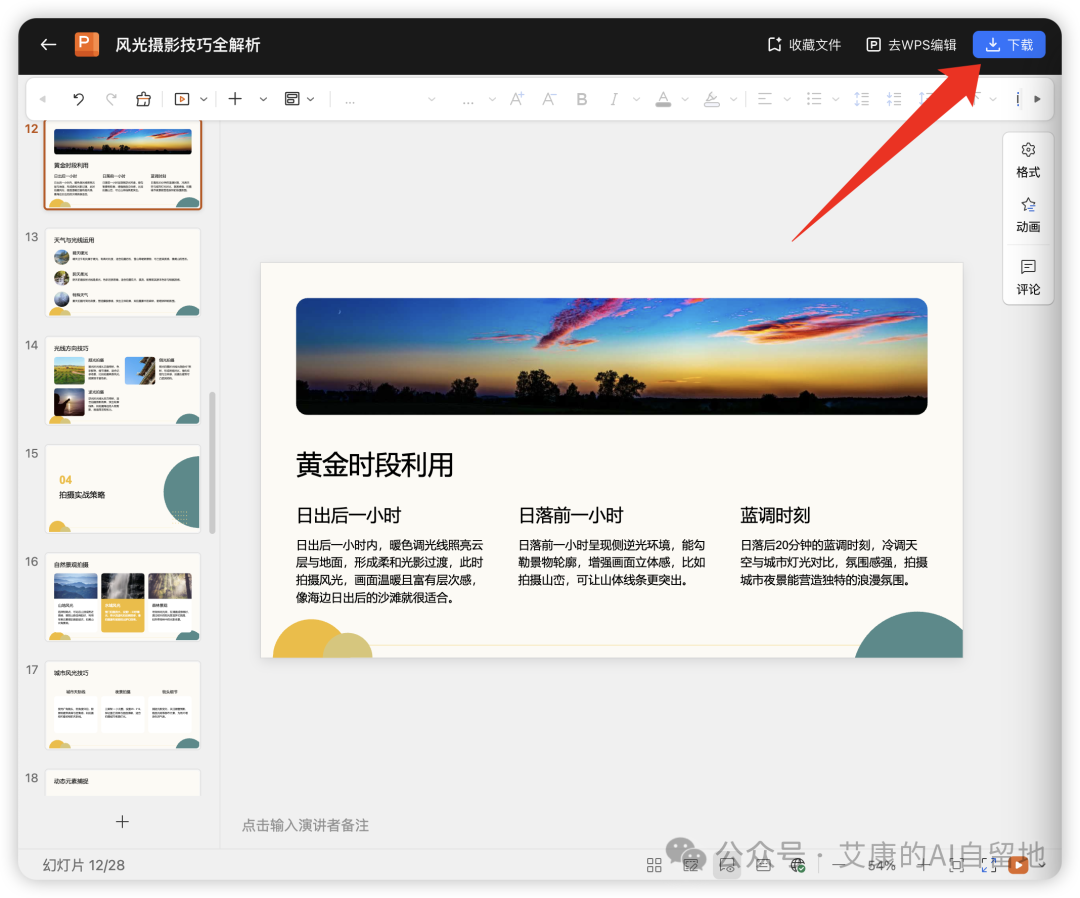Click 去WPS编辑 to edit in WPS

pos(910,44)
